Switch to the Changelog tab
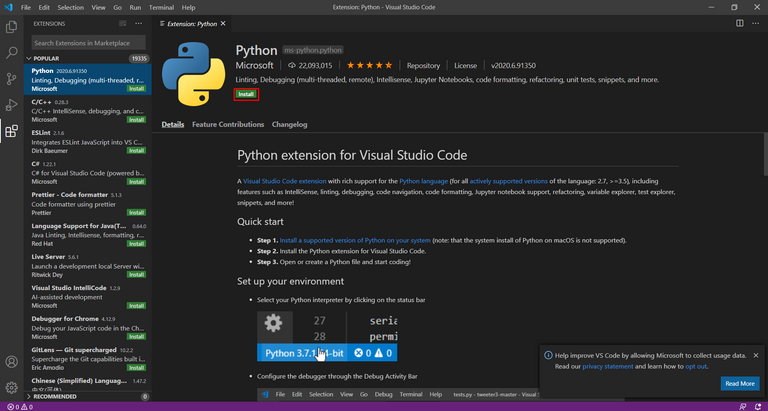768x411 pixels. pyautogui.click(x=289, y=124)
